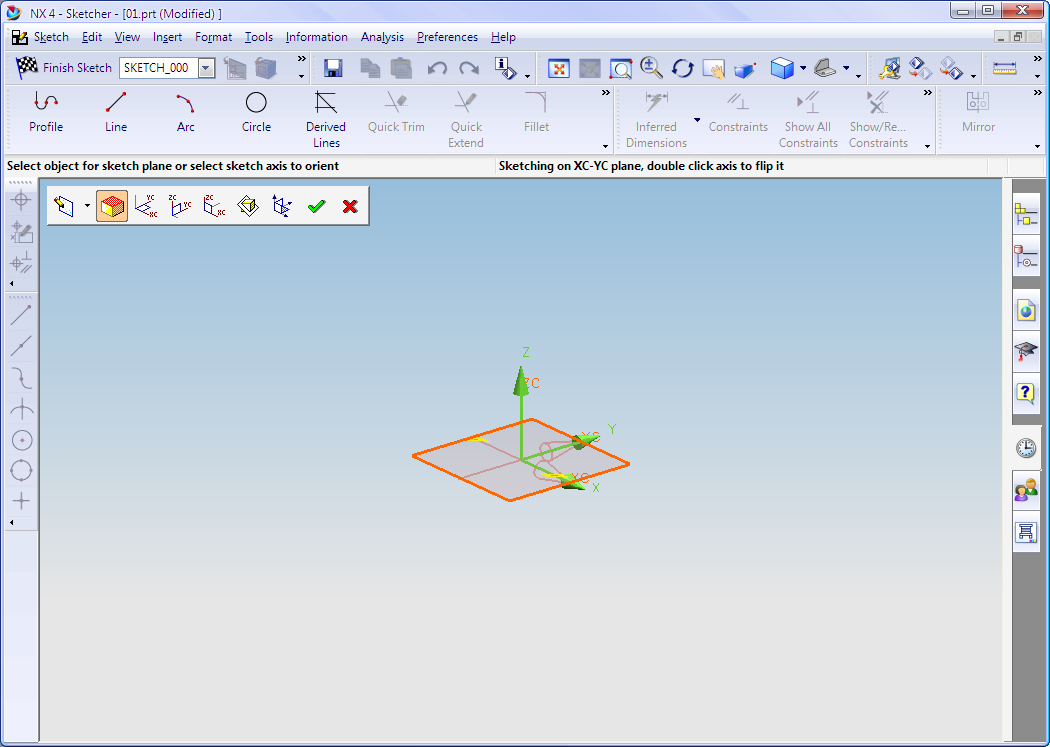
Task: Open the Internet Explorer side tab
Action: pyautogui.click(x=1026, y=310)
